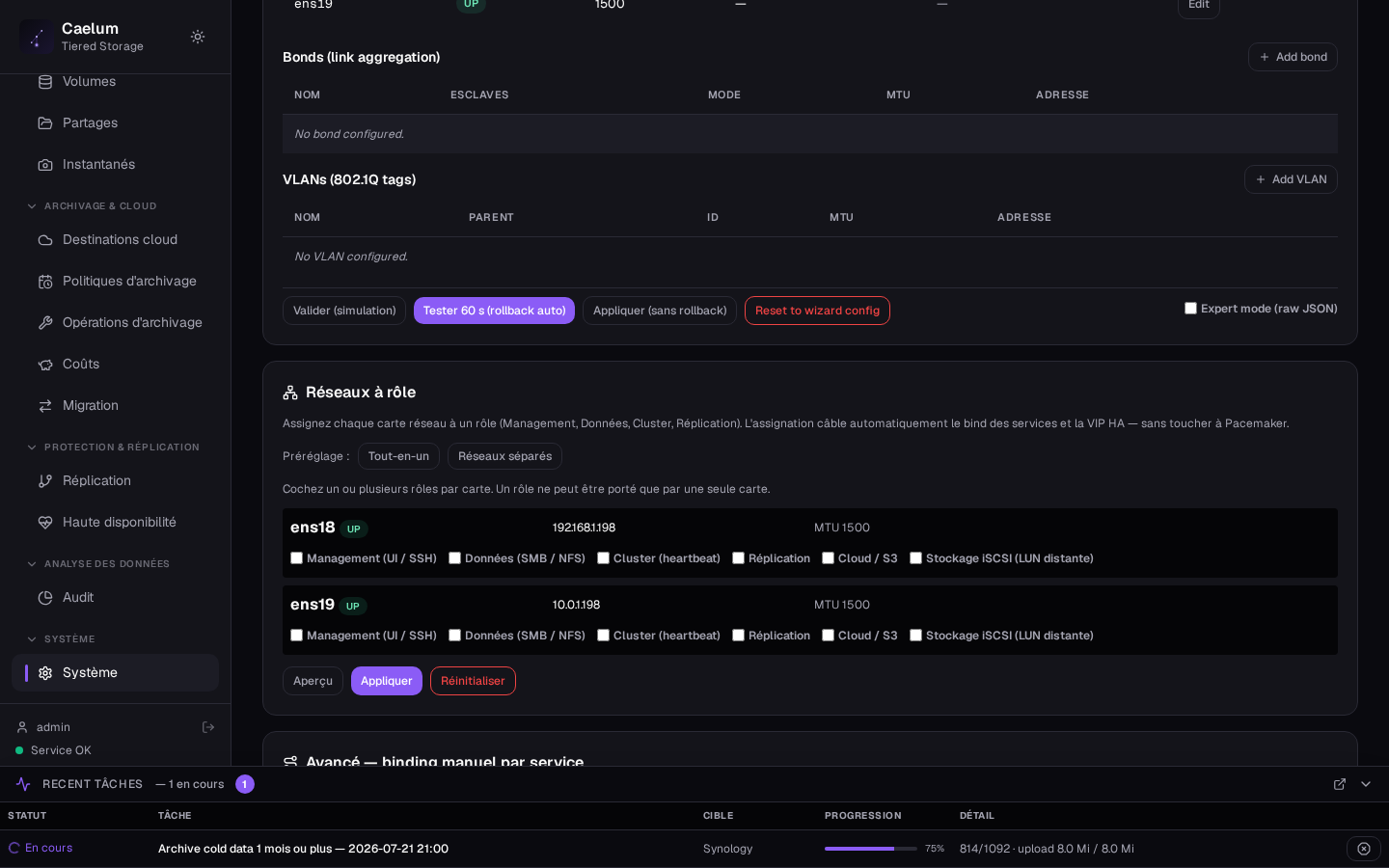1389x868 pixels.
Task: Collapse the Archivage & Cloud section
Action: coord(32,206)
